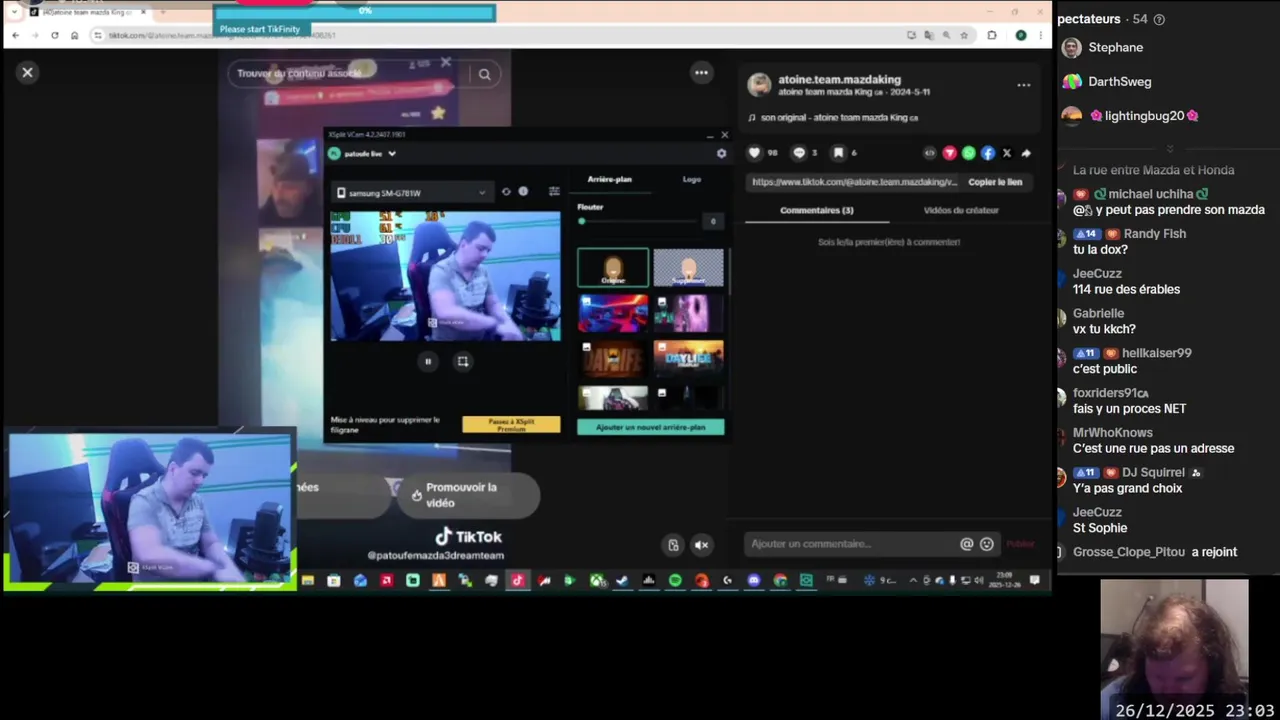
Task: Switch to the Arrière-plan tab
Action: point(609,179)
